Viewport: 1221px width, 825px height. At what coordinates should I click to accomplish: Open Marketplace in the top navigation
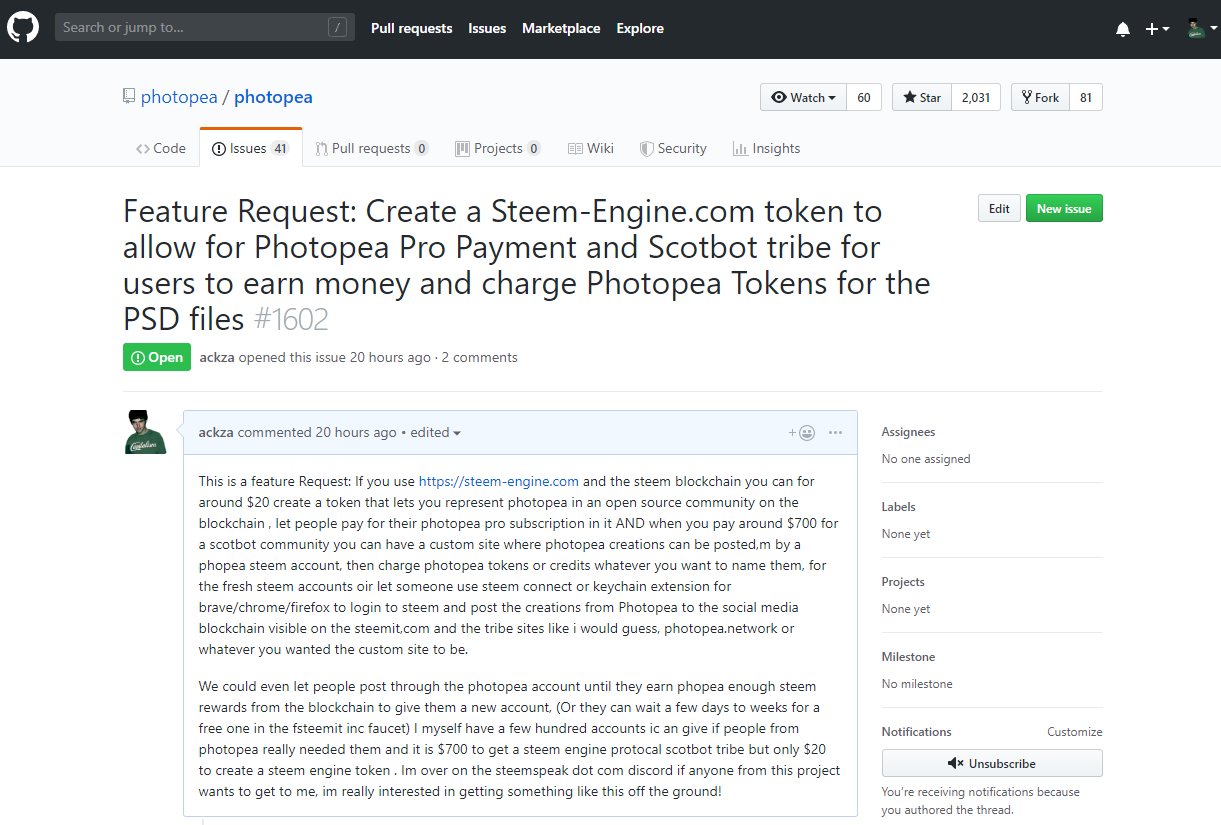click(561, 29)
